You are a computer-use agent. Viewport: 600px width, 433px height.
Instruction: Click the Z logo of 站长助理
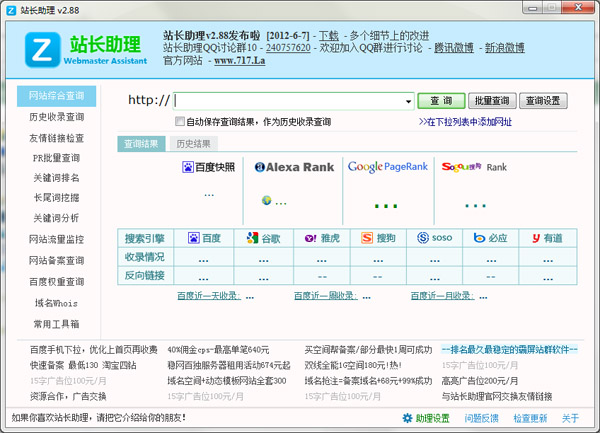click(42, 50)
